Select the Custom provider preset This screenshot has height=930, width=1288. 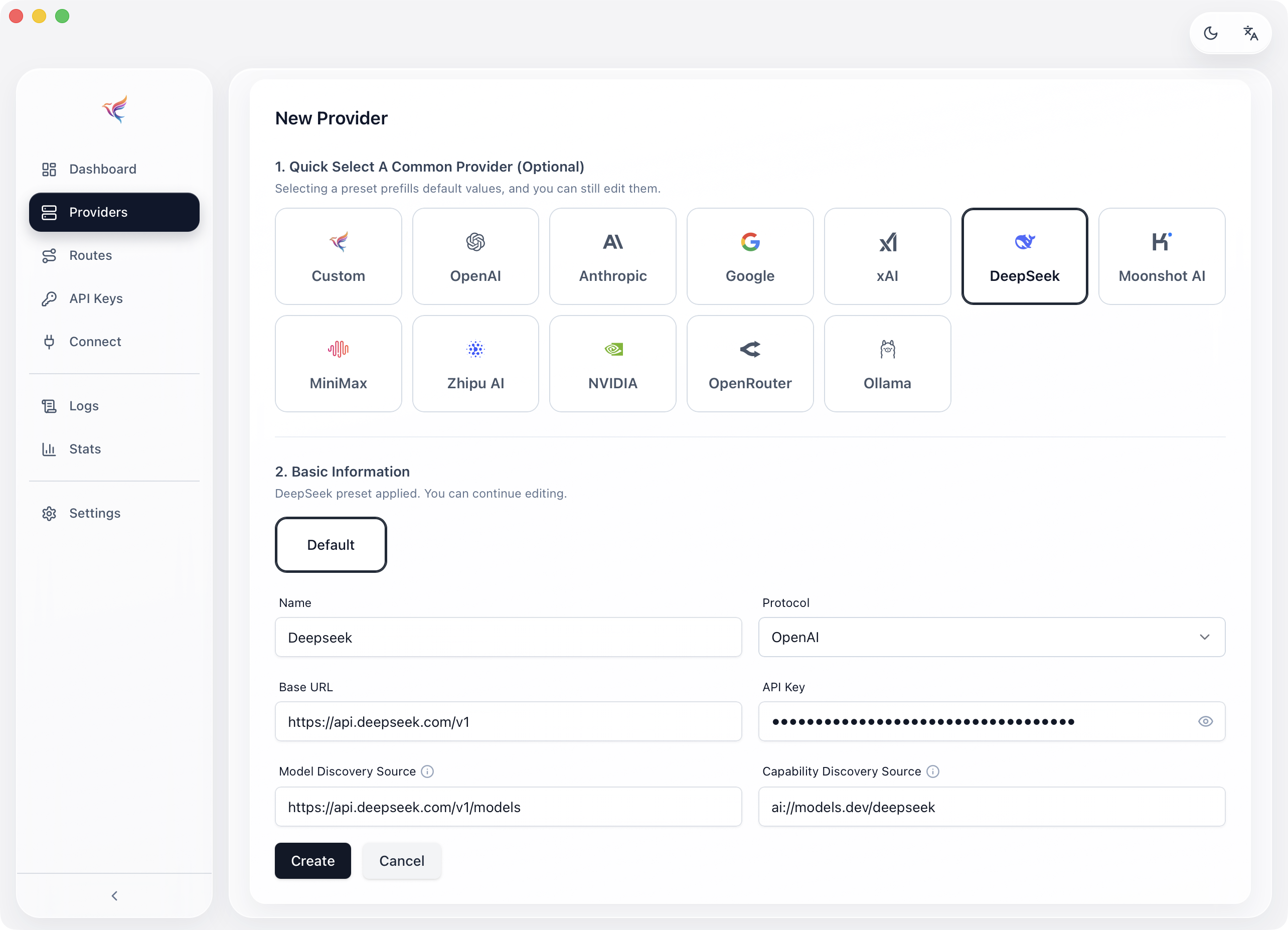[x=339, y=256]
